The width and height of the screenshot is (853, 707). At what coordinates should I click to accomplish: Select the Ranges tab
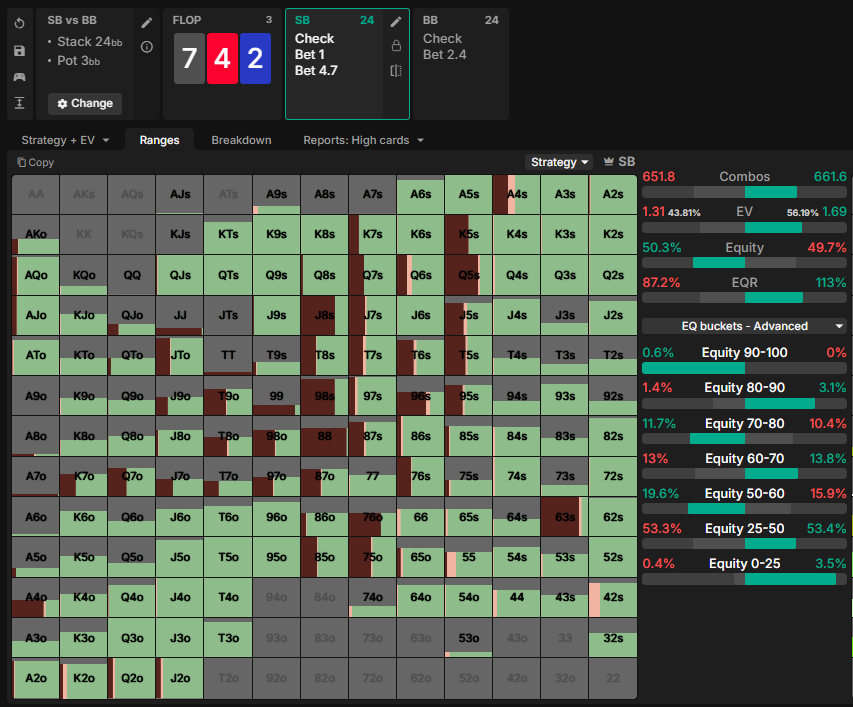pos(159,140)
